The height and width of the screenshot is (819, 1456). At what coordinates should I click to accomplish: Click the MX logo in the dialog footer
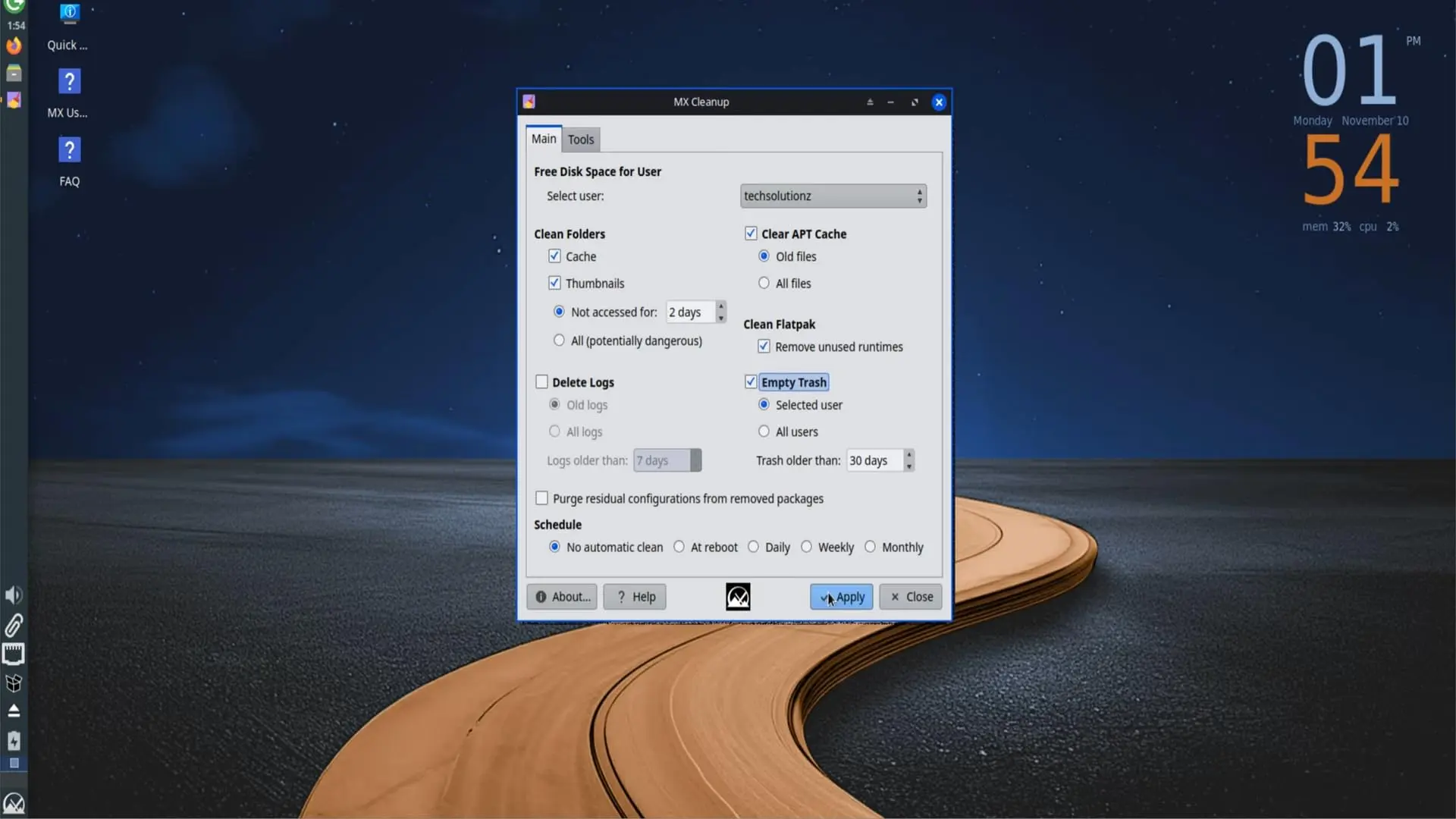[x=738, y=597]
